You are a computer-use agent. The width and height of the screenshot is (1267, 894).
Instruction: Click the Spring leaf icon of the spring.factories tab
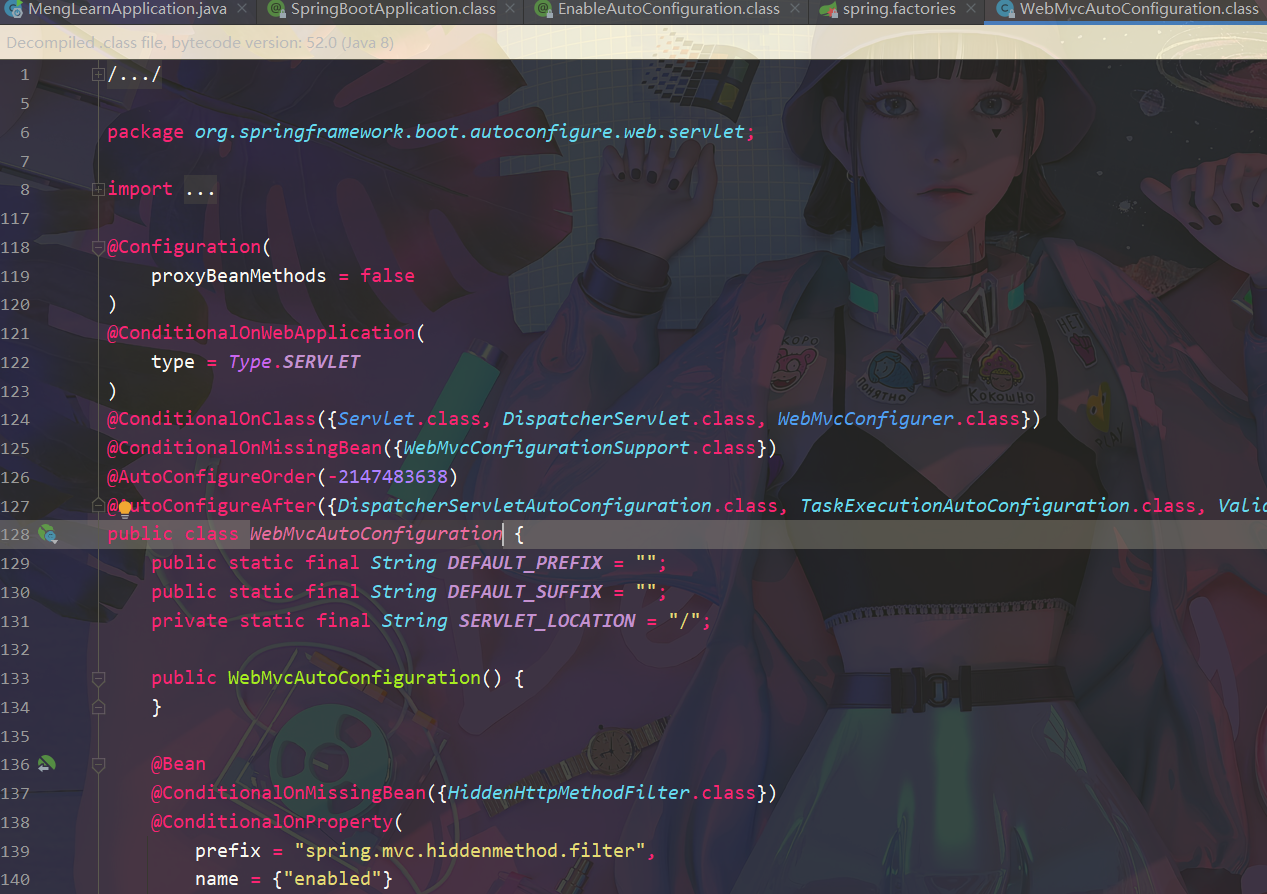(828, 9)
